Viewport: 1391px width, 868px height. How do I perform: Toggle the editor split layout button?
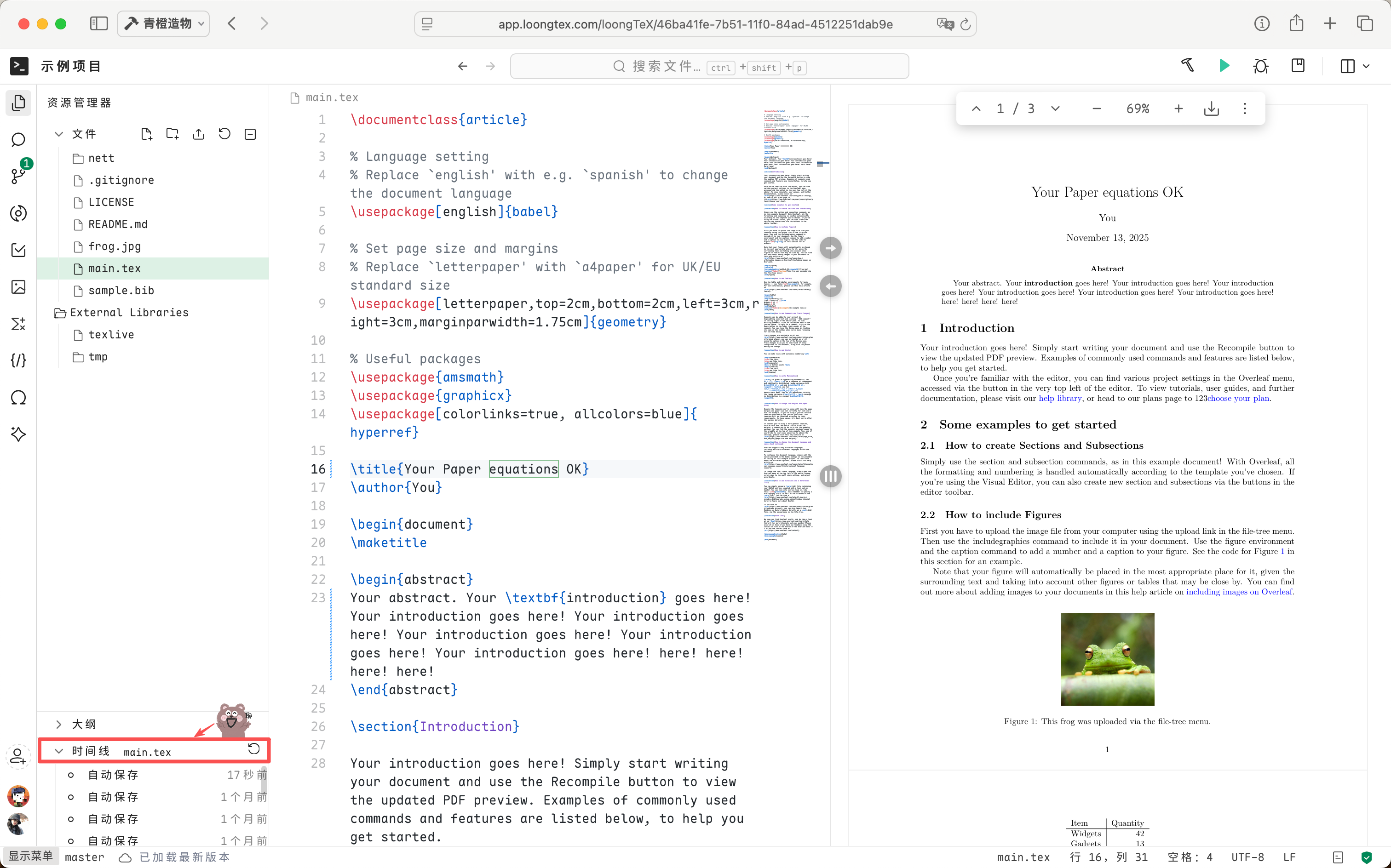[1347, 66]
